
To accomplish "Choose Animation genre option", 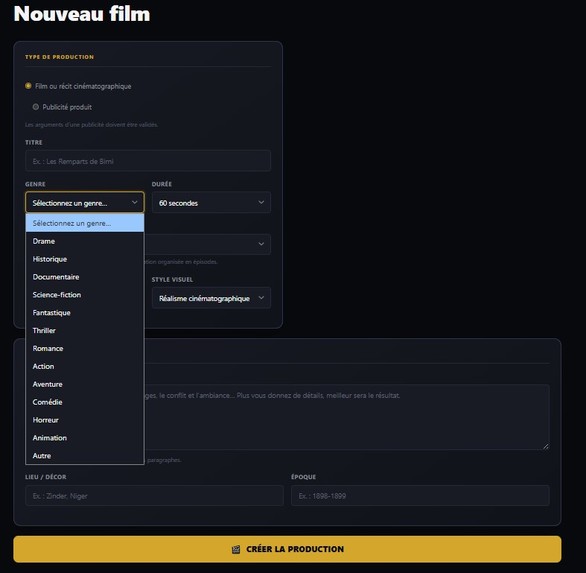I will 85,438.
